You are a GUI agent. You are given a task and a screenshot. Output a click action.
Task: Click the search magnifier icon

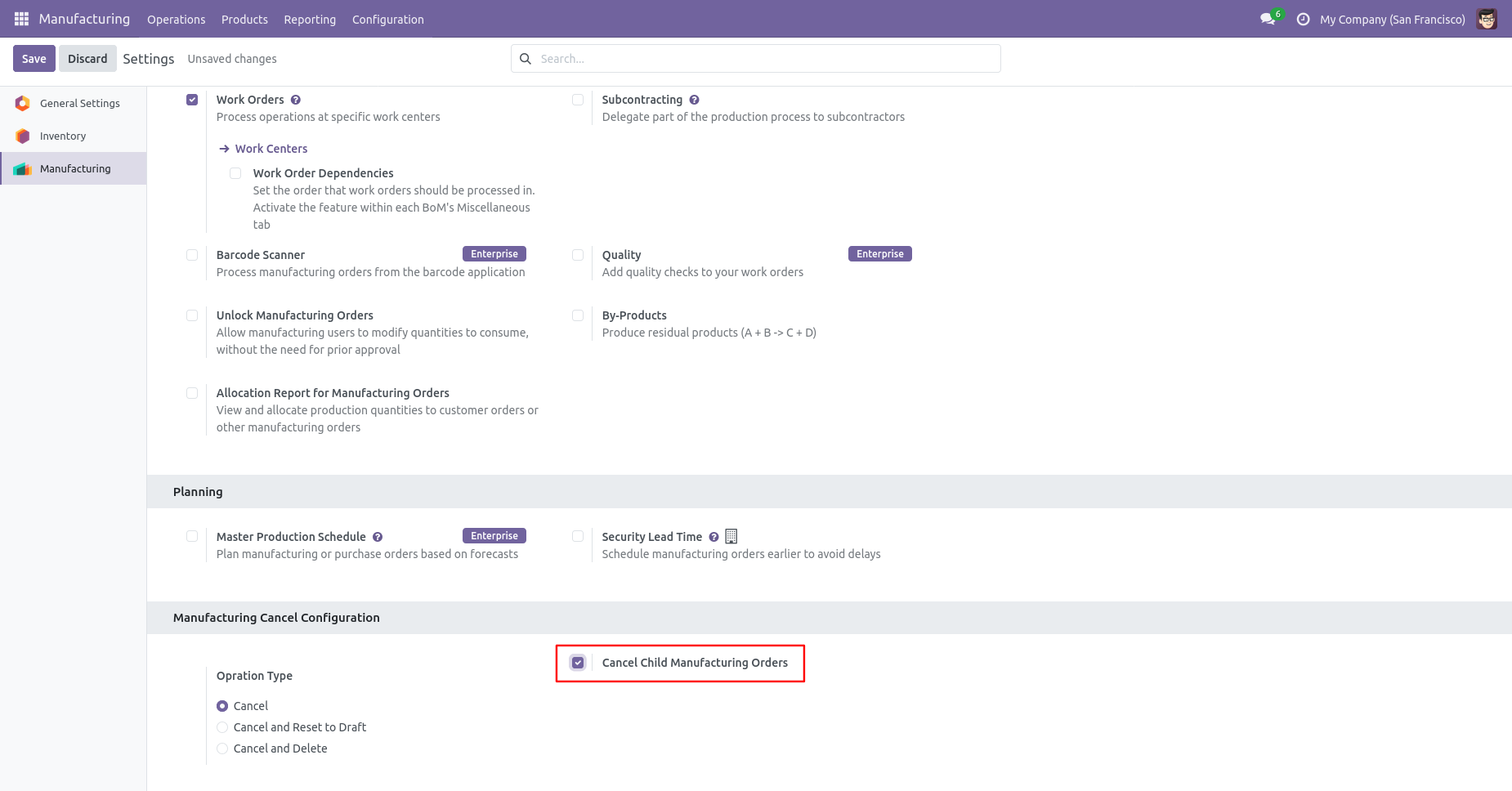(526, 59)
